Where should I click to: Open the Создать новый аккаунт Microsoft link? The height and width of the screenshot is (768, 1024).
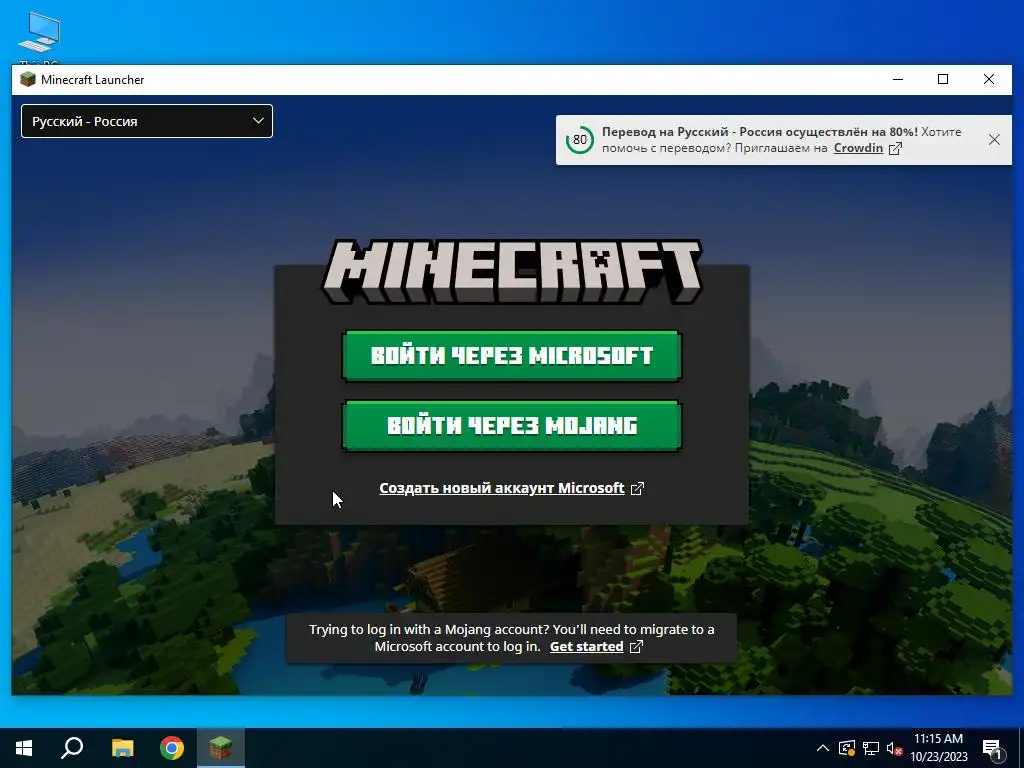502,488
